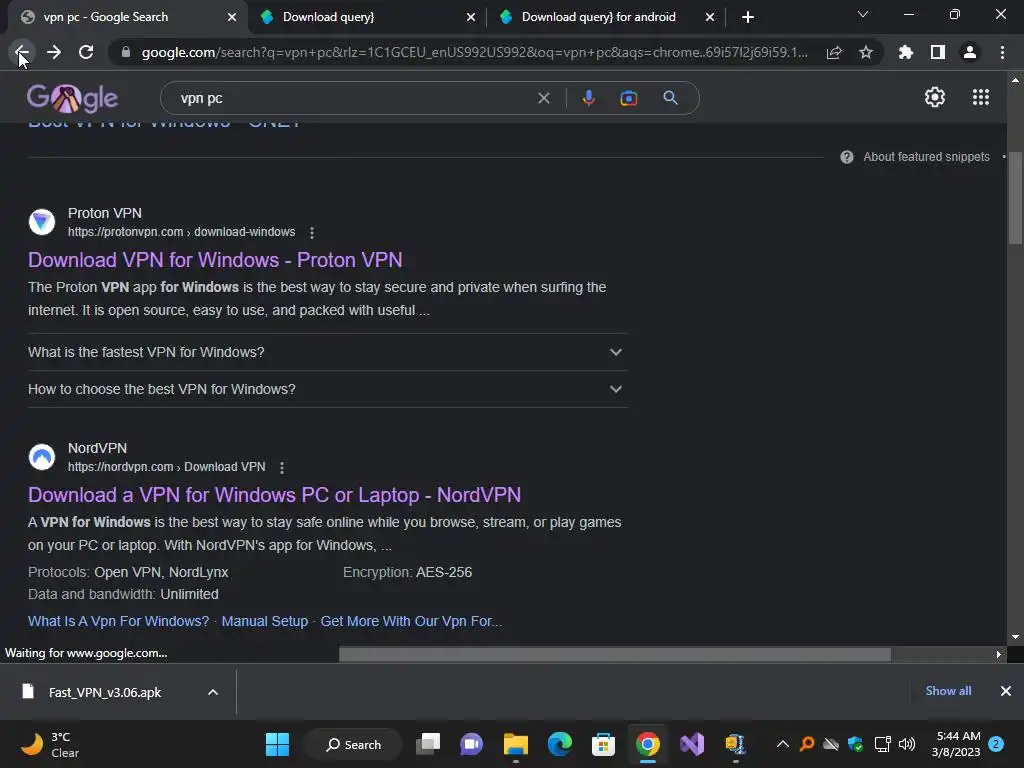Click nordvpn.com Download VPN URL text

click(167, 467)
